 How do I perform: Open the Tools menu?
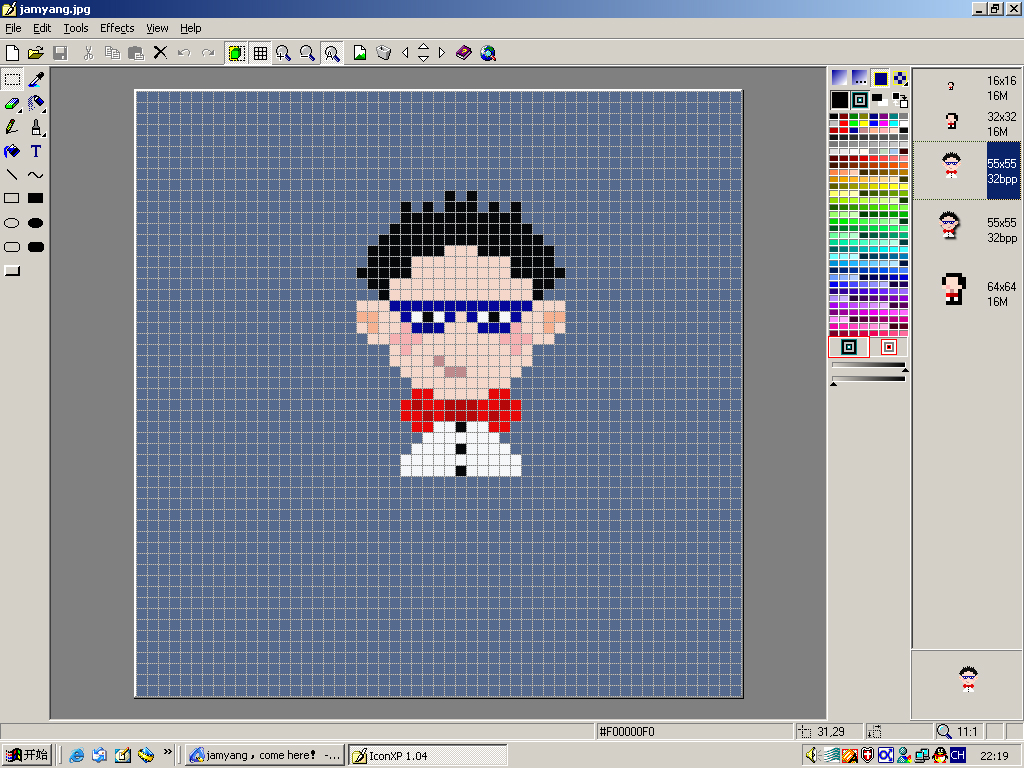pos(76,28)
